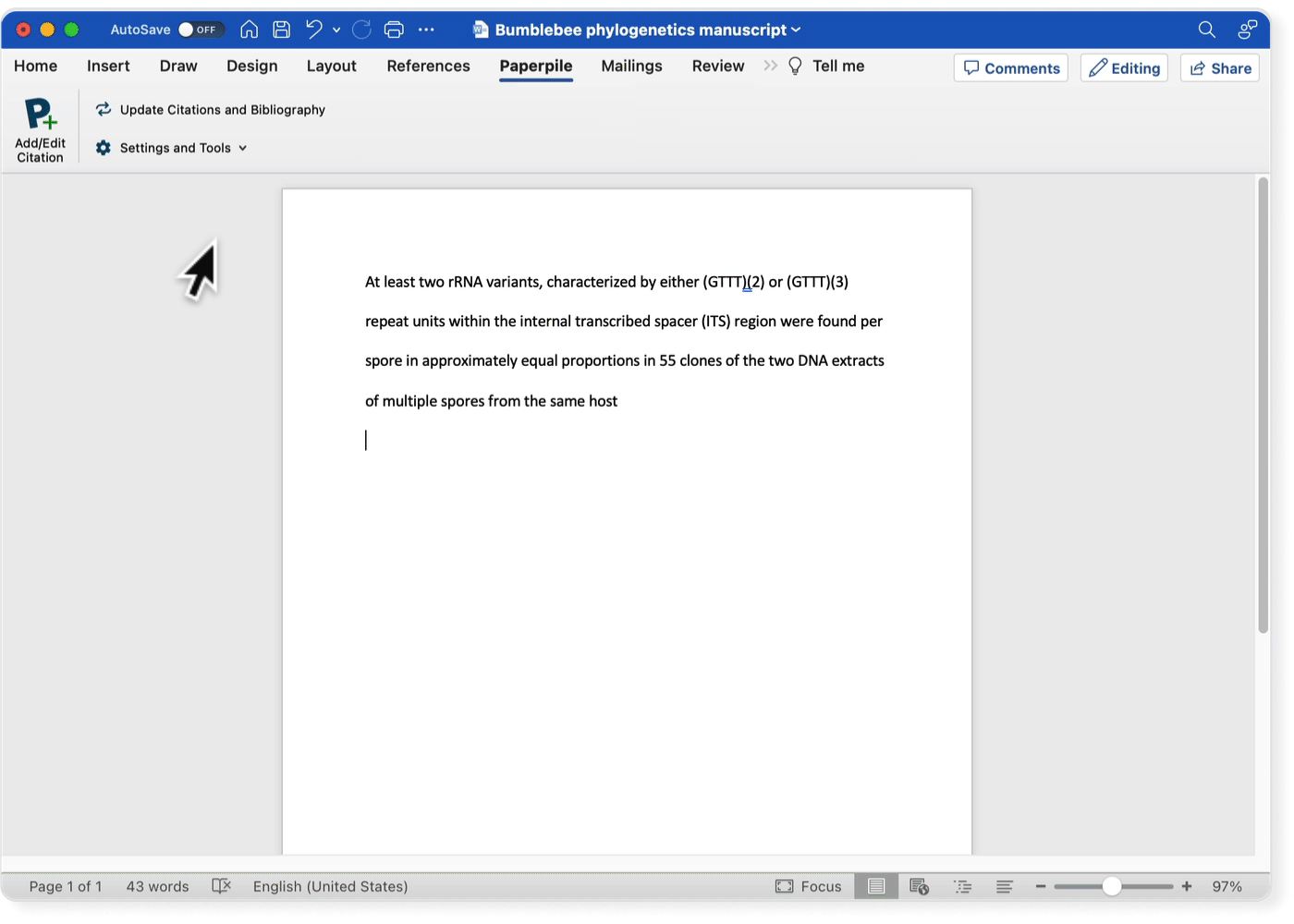
Task: Toggle the AutoSave switch
Action: 201,30
